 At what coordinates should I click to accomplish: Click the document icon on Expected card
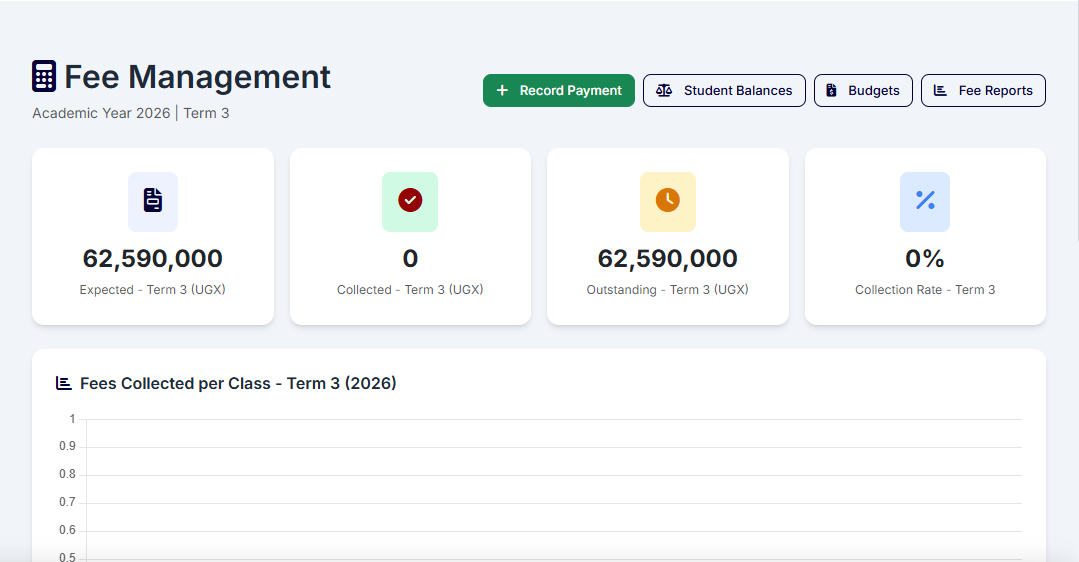point(153,200)
